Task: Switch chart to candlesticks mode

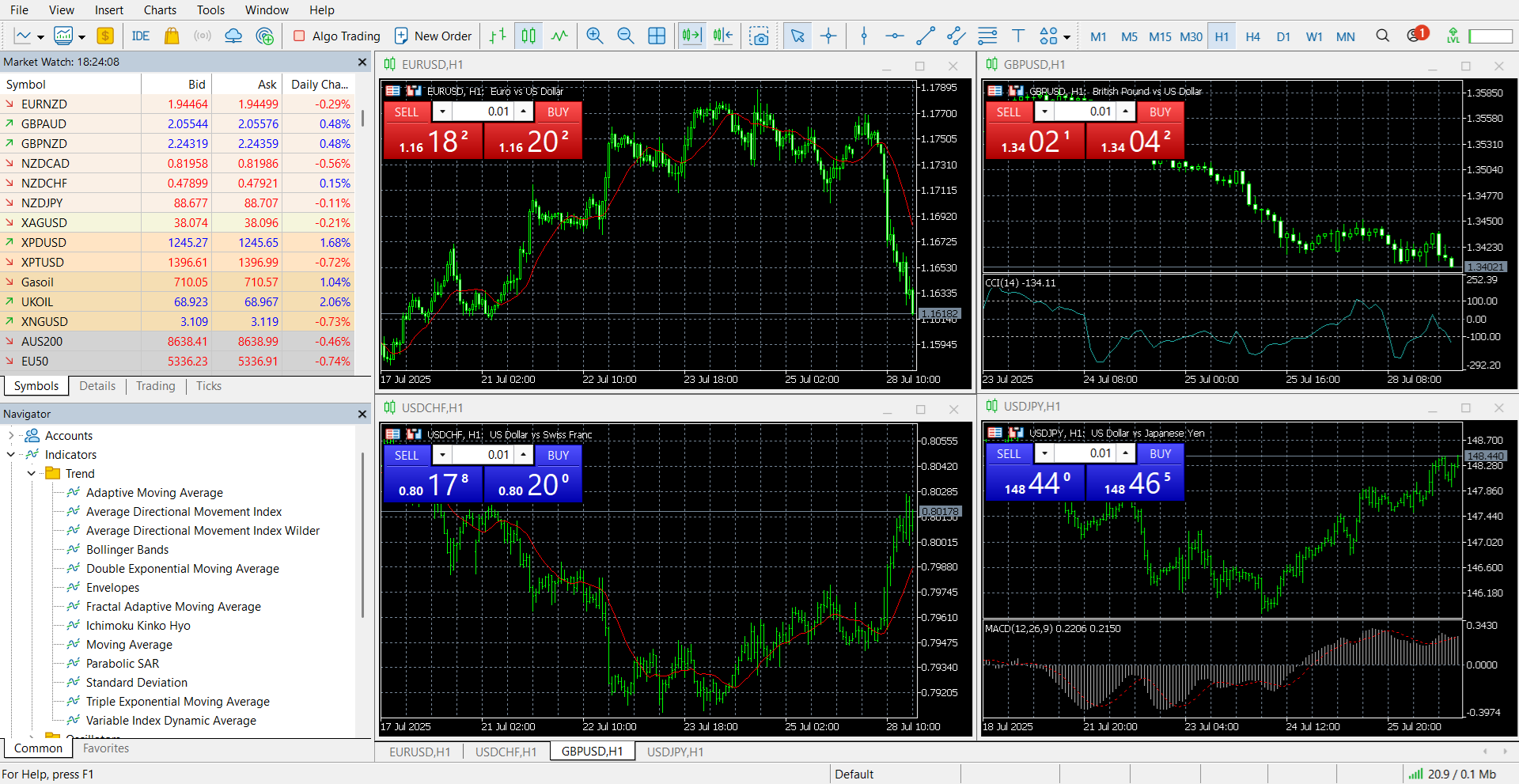Action: pos(528,36)
